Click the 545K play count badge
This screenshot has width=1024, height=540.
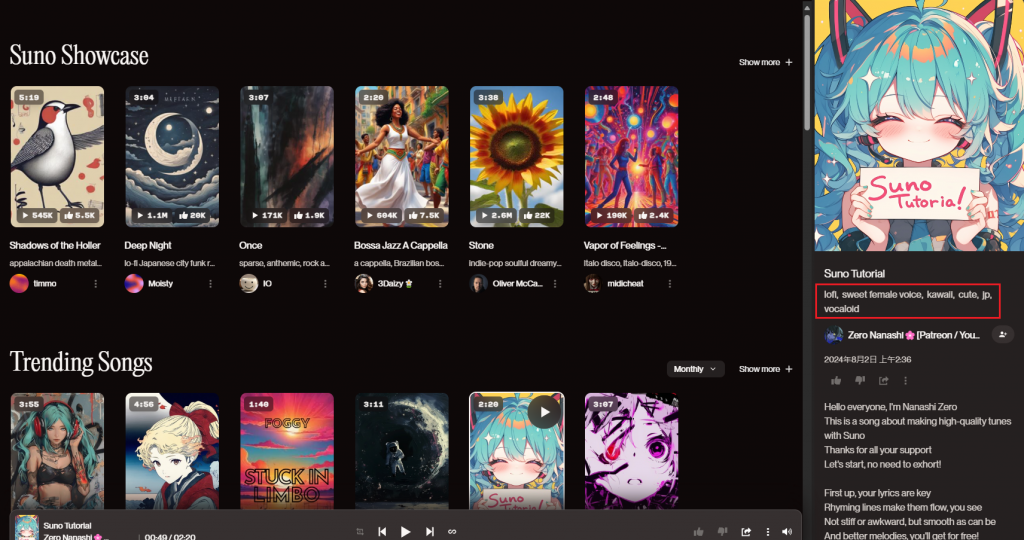point(37,215)
